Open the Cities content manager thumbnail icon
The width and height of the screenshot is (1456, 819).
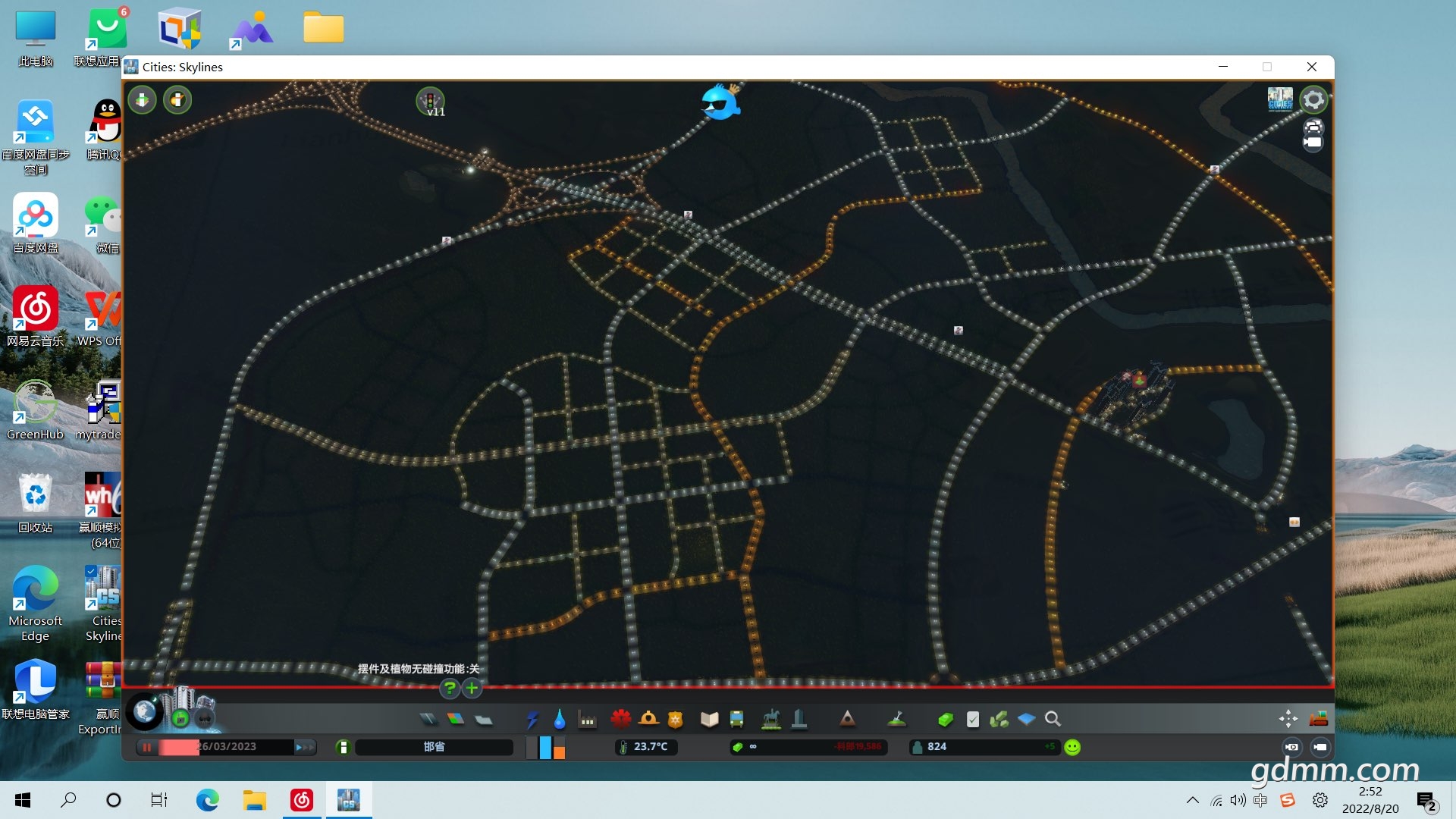pyautogui.click(x=1280, y=99)
